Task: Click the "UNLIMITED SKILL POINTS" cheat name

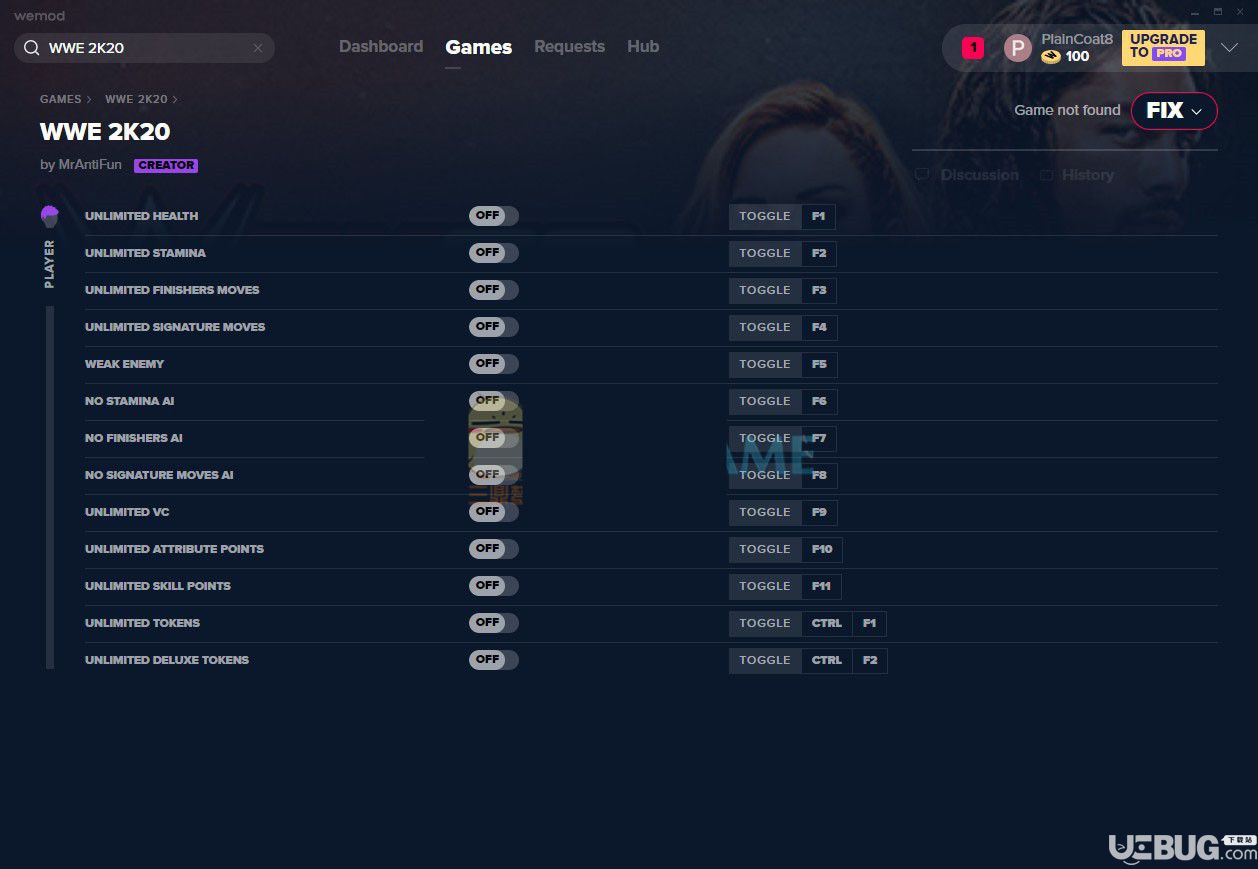Action: 158,586
